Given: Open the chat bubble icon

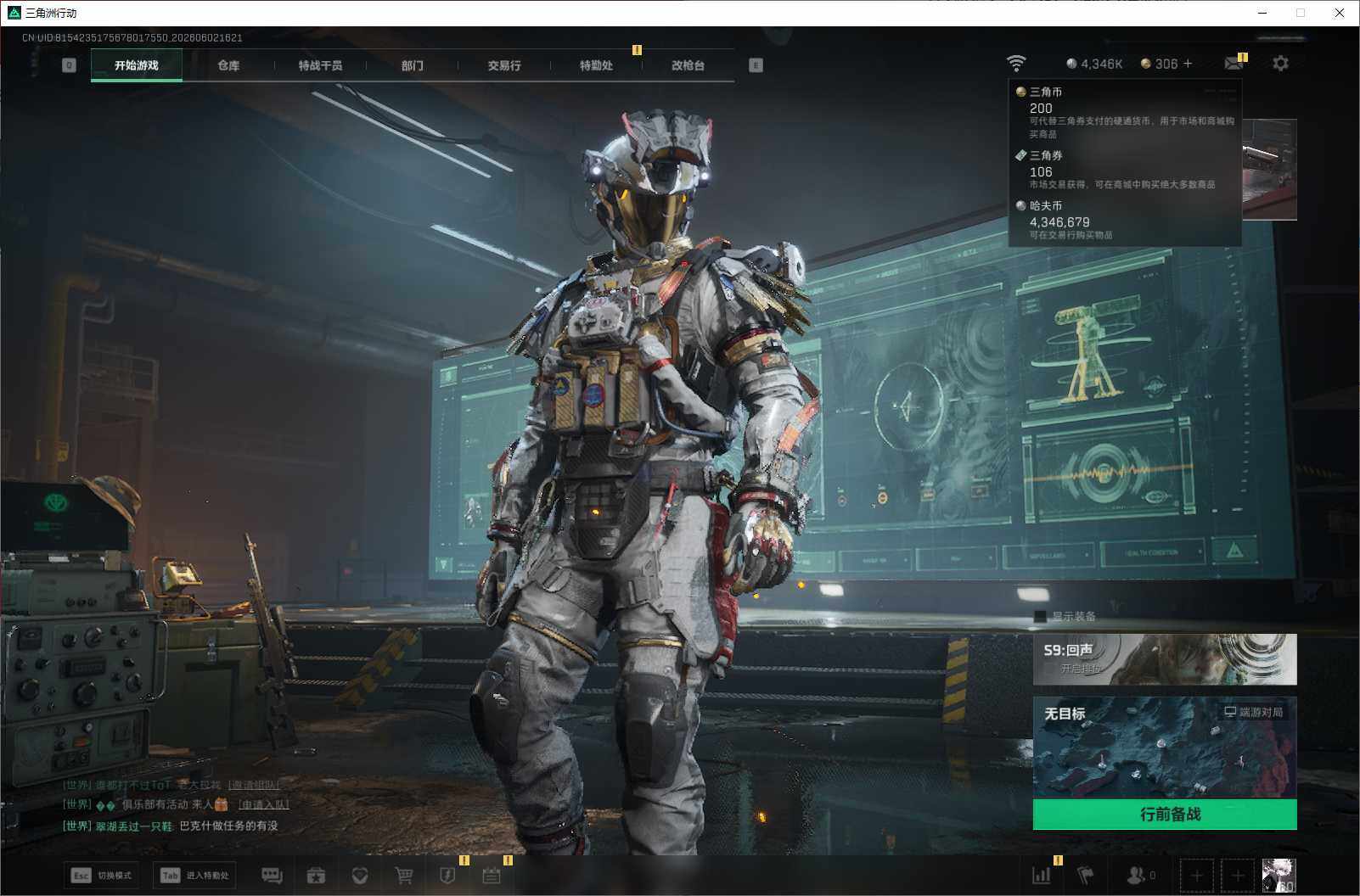Looking at the screenshot, I should [x=272, y=876].
